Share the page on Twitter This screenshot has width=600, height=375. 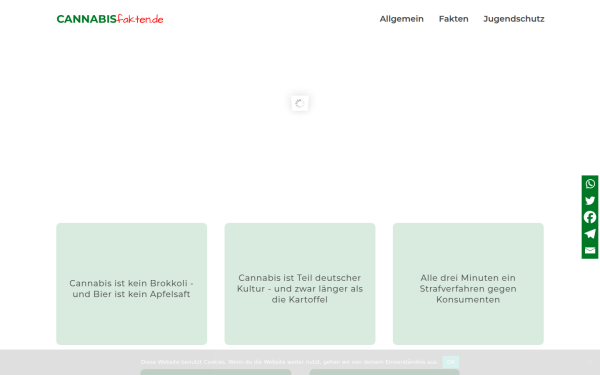[590, 201]
